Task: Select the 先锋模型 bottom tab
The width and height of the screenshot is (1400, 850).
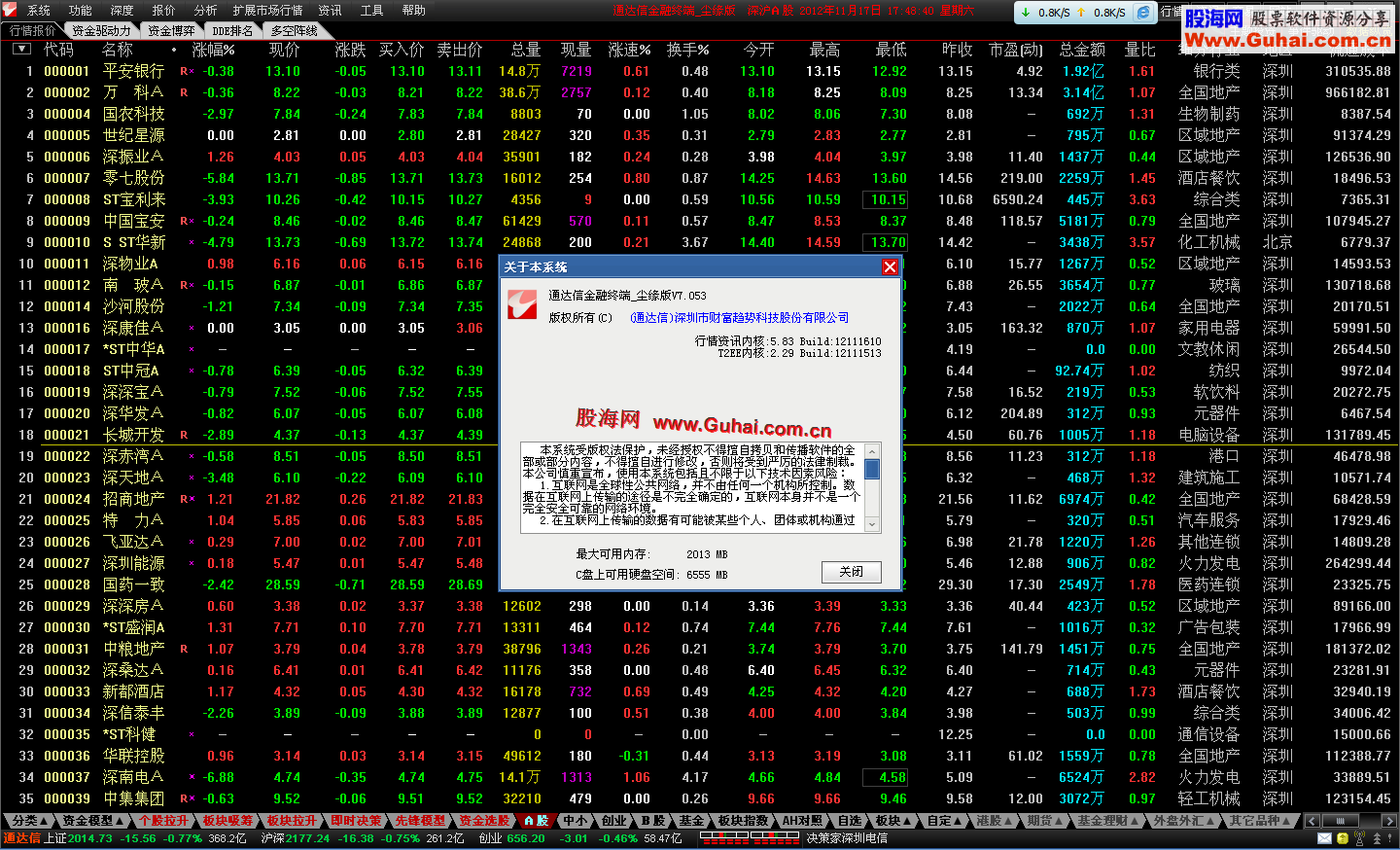Action: coord(420,821)
